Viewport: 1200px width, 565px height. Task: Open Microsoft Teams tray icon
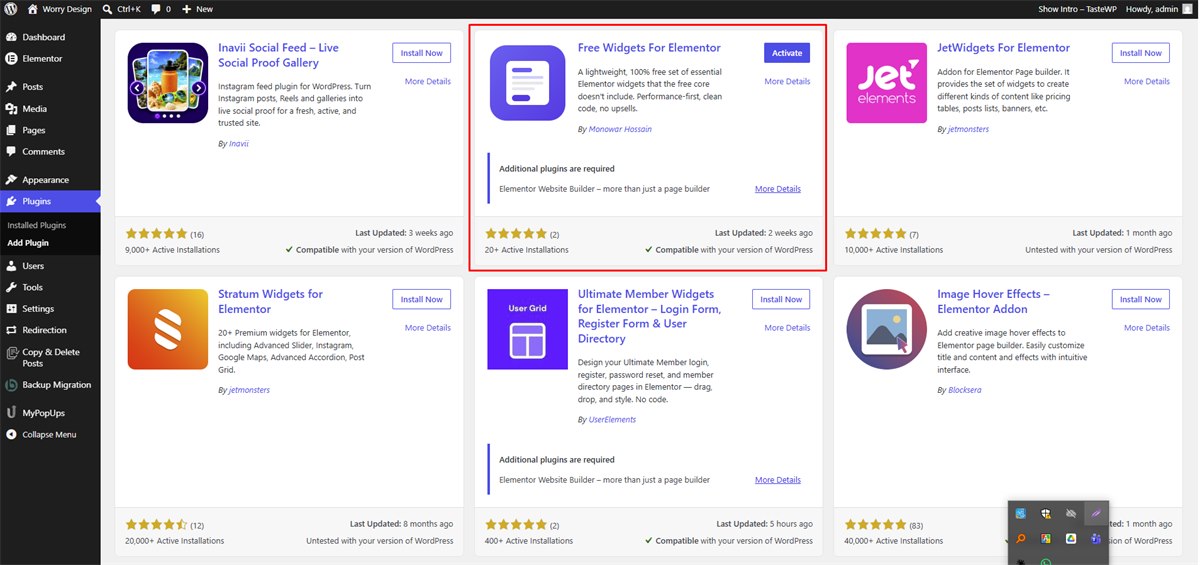point(1096,539)
